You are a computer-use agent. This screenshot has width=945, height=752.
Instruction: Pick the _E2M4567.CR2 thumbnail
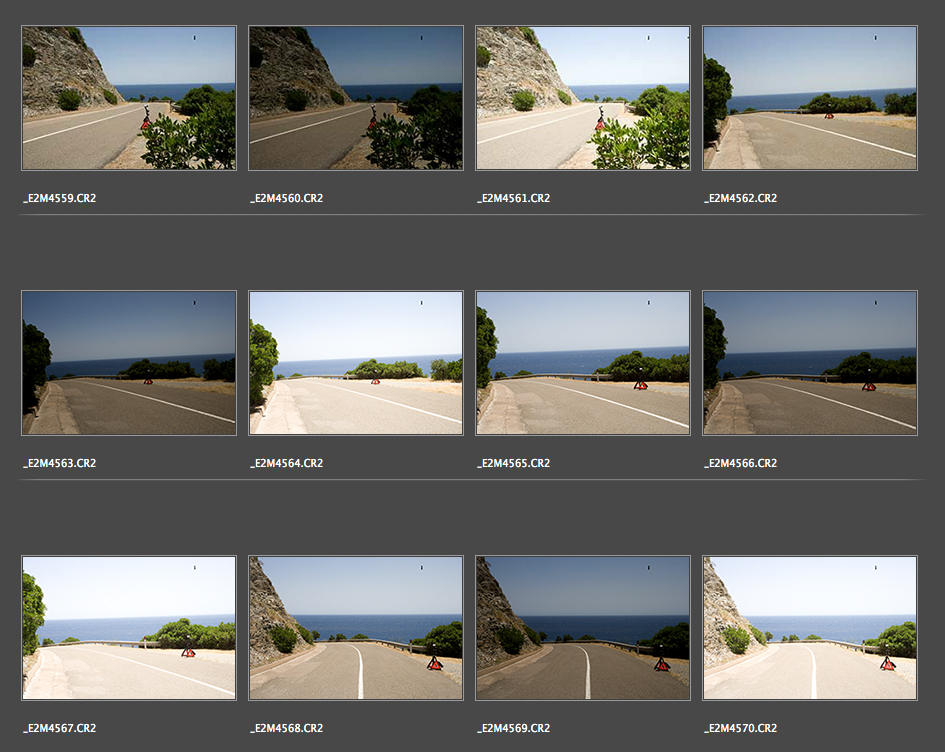tap(128, 628)
